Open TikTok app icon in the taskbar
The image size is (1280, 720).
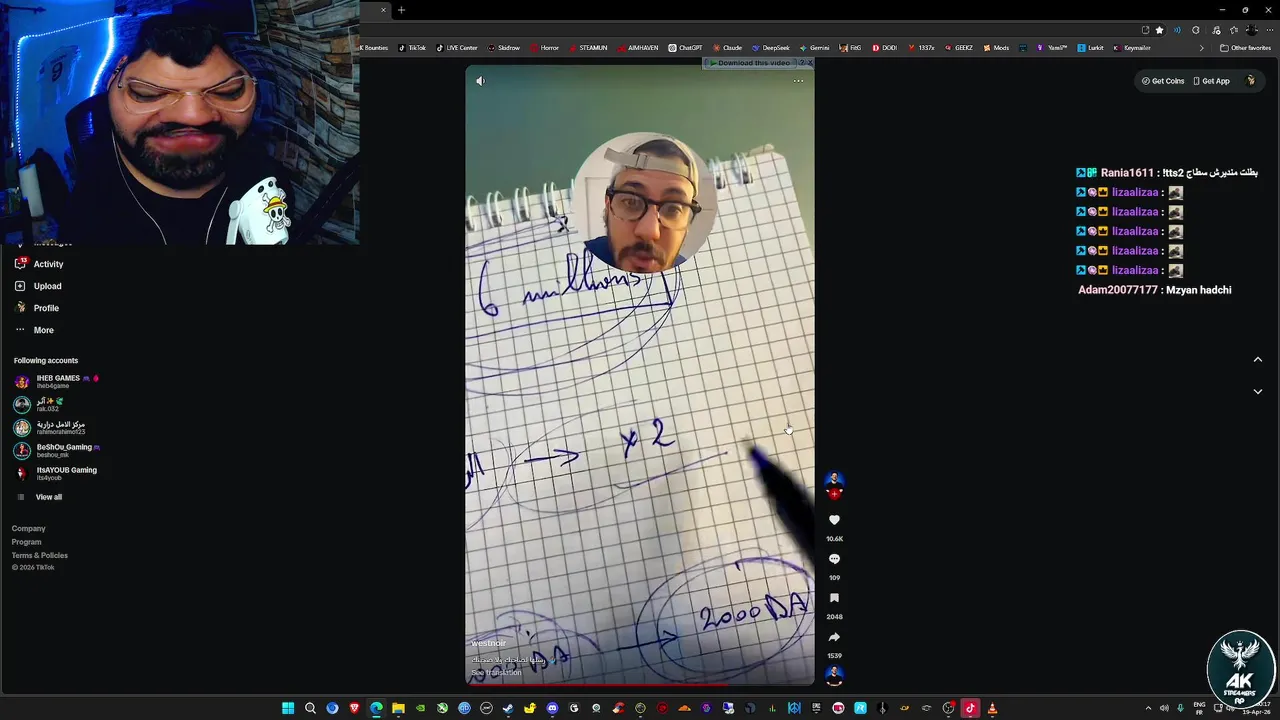(970, 708)
